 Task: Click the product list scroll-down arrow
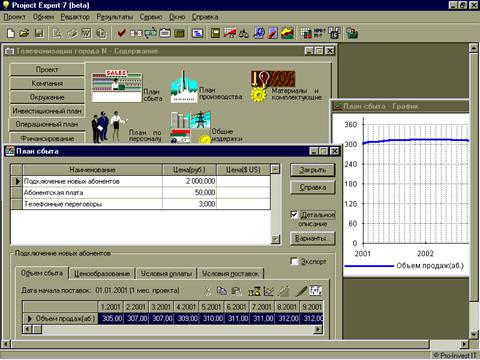coord(275,239)
